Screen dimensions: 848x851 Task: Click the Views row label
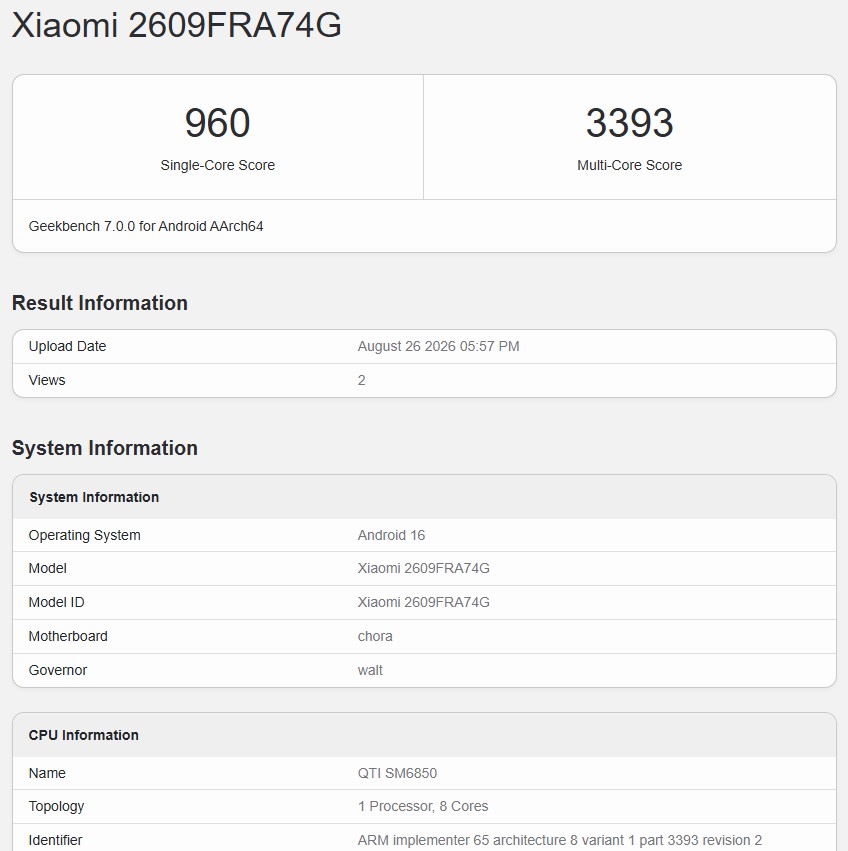47,380
